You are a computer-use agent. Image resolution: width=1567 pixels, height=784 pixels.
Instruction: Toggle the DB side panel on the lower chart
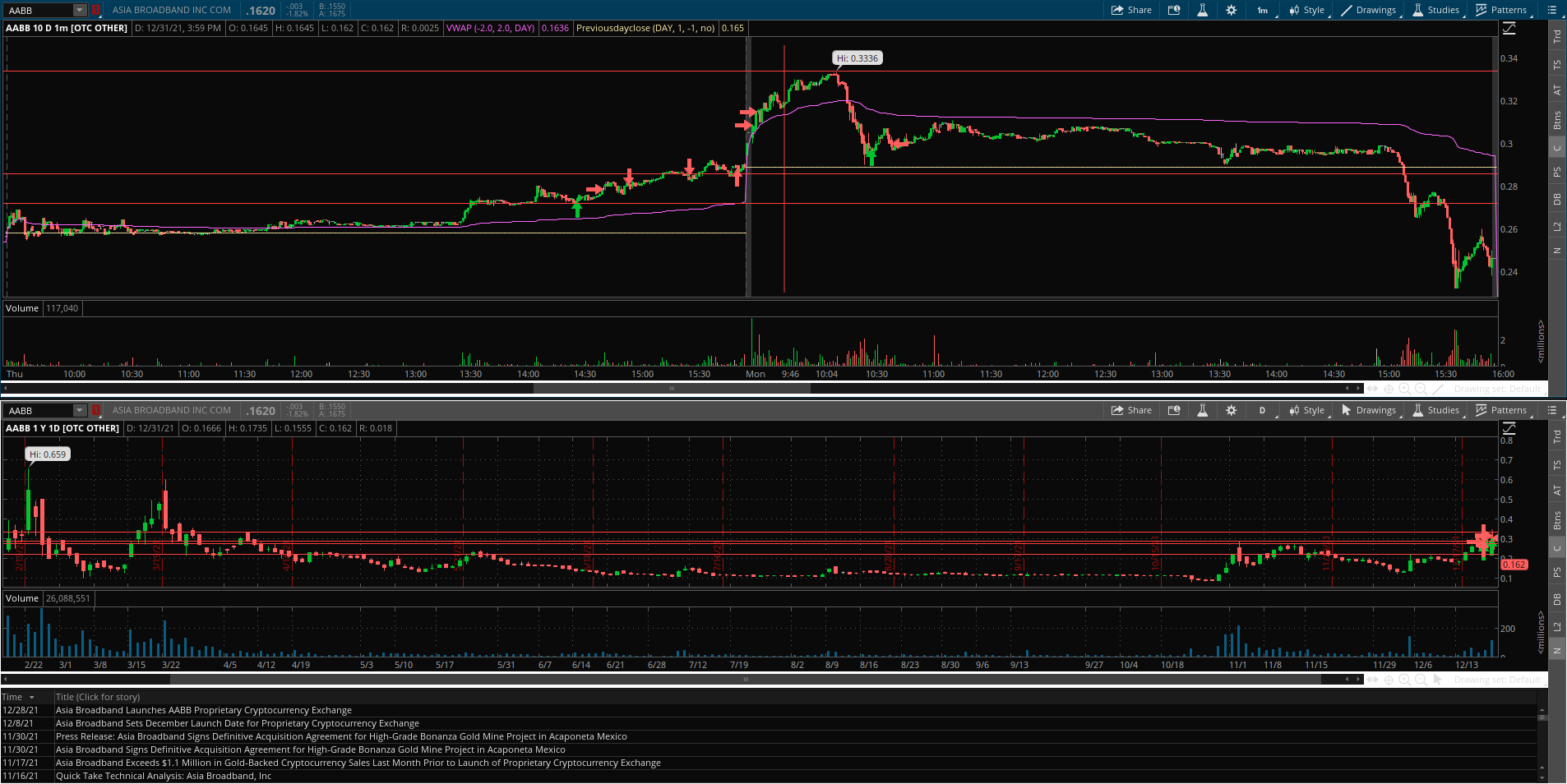pyautogui.click(x=1557, y=599)
